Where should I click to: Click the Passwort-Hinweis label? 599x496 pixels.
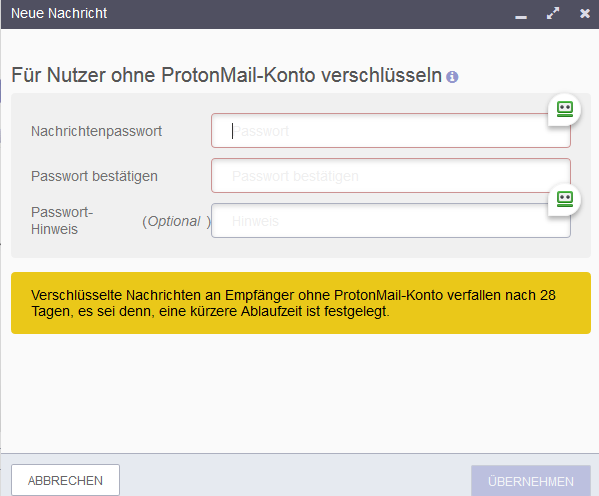(x=62, y=220)
